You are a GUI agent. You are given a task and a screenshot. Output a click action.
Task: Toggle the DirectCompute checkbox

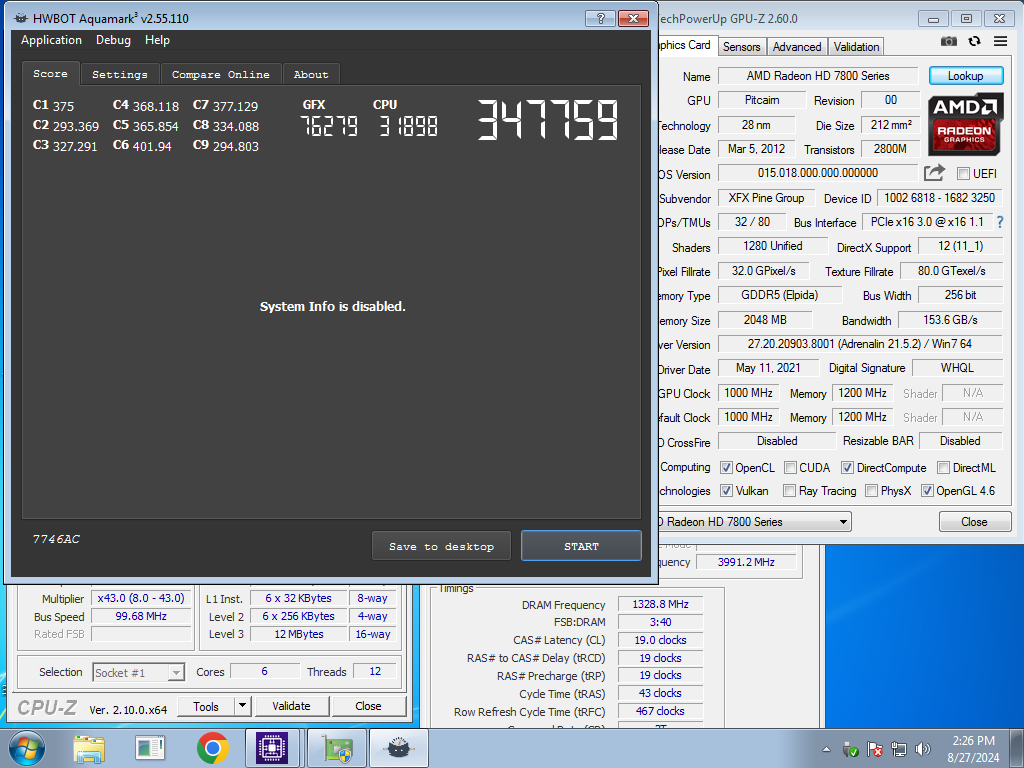coord(847,468)
